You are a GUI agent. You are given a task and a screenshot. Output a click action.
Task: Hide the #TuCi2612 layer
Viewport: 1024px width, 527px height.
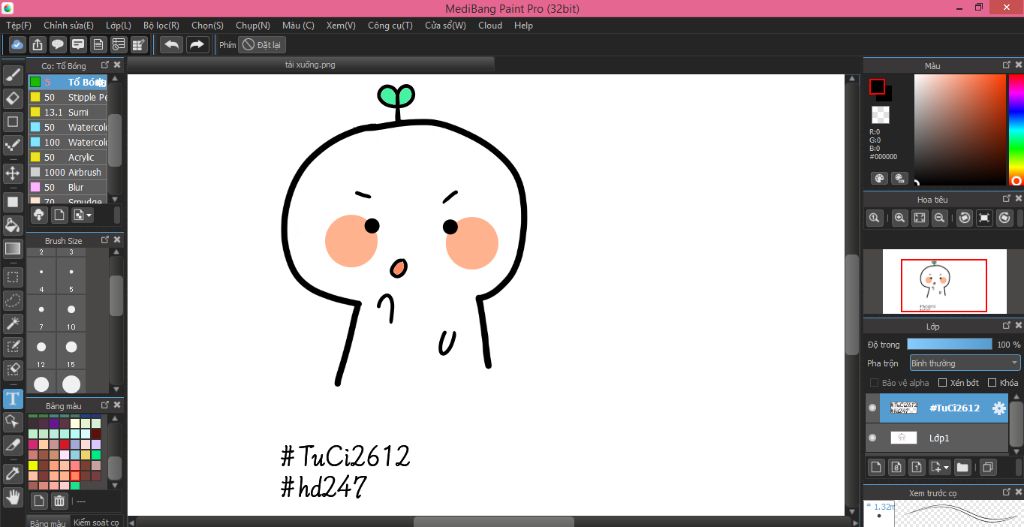click(x=872, y=408)
